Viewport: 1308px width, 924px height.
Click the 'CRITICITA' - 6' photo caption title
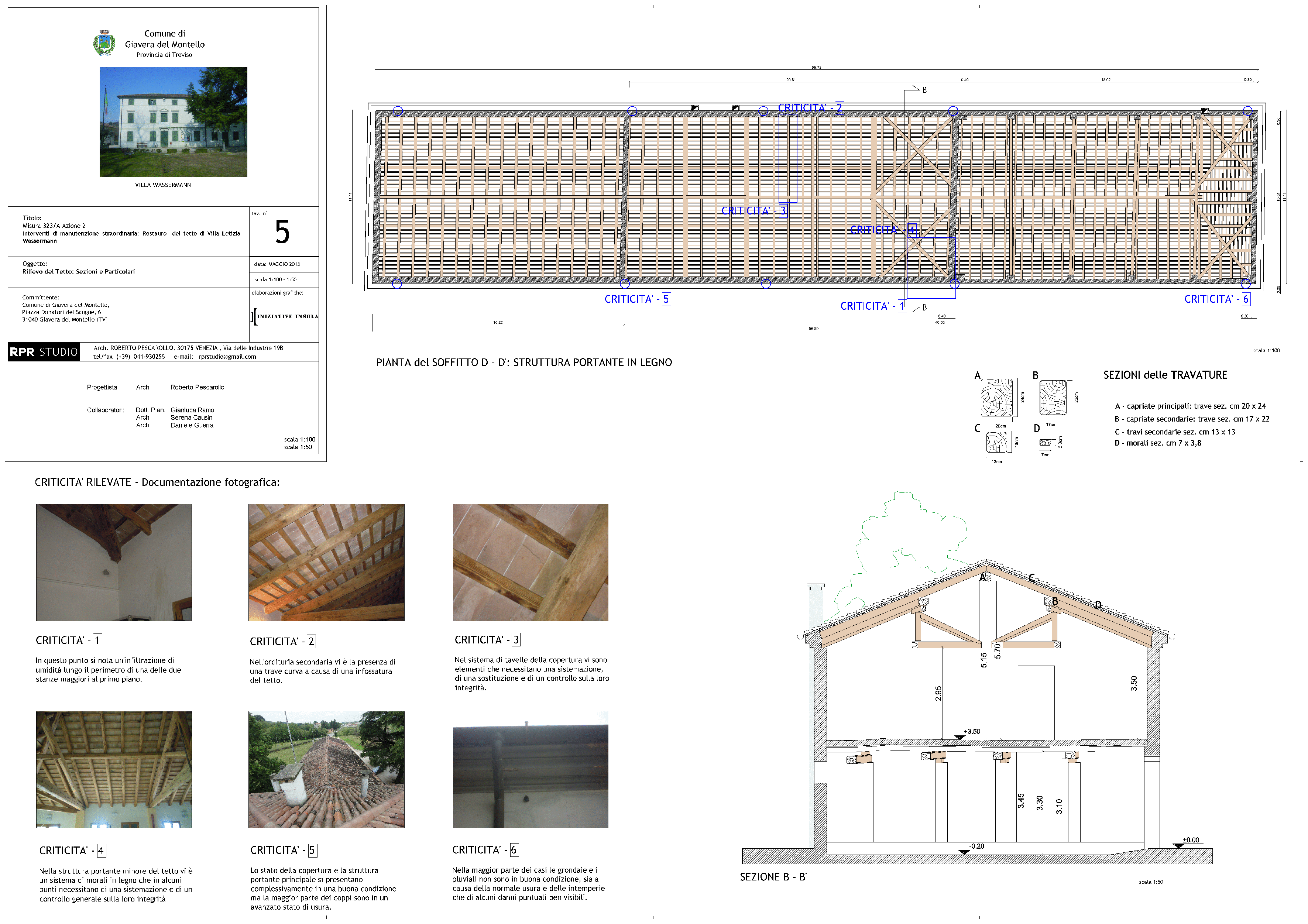[x=485, y=849]
